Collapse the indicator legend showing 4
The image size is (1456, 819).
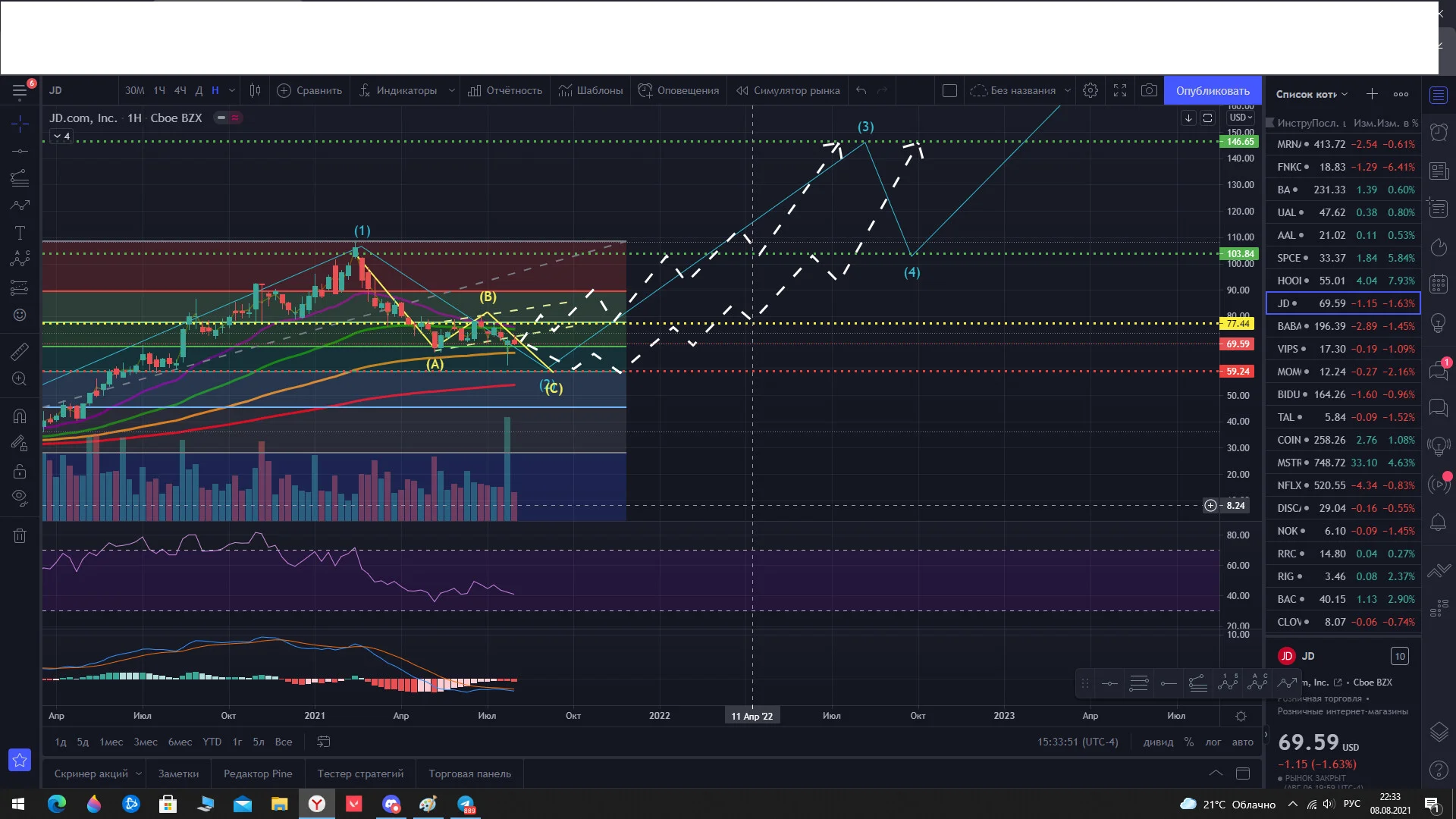pyautogui.click(x=61, y=136)
